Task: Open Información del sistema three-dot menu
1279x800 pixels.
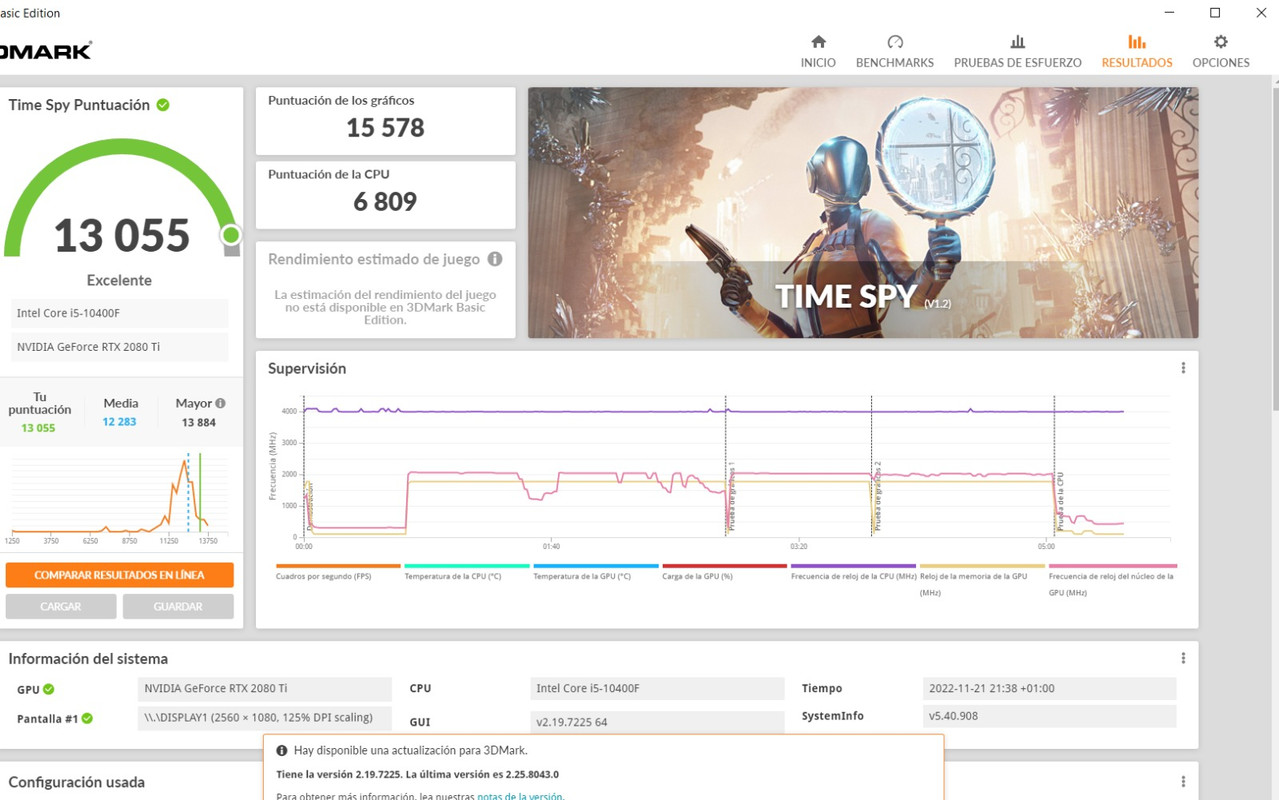Action: click(1183, 658)
